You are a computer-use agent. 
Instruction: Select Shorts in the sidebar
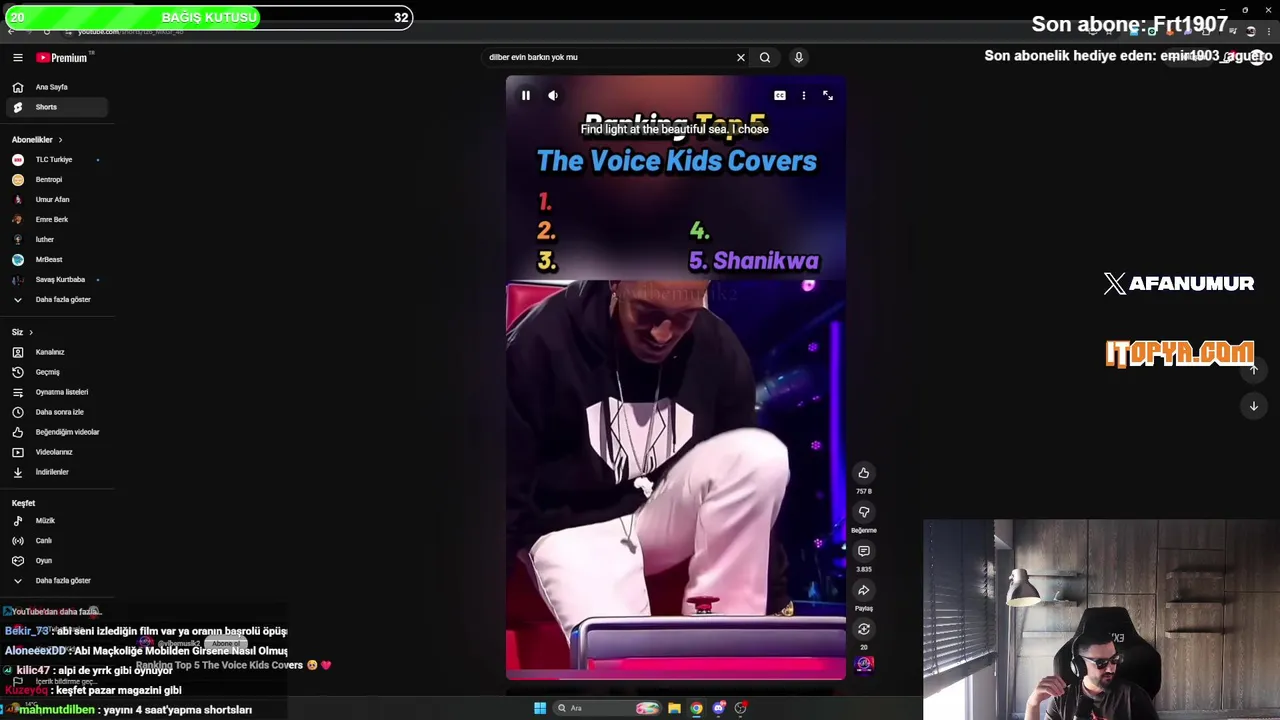point(55,107)
